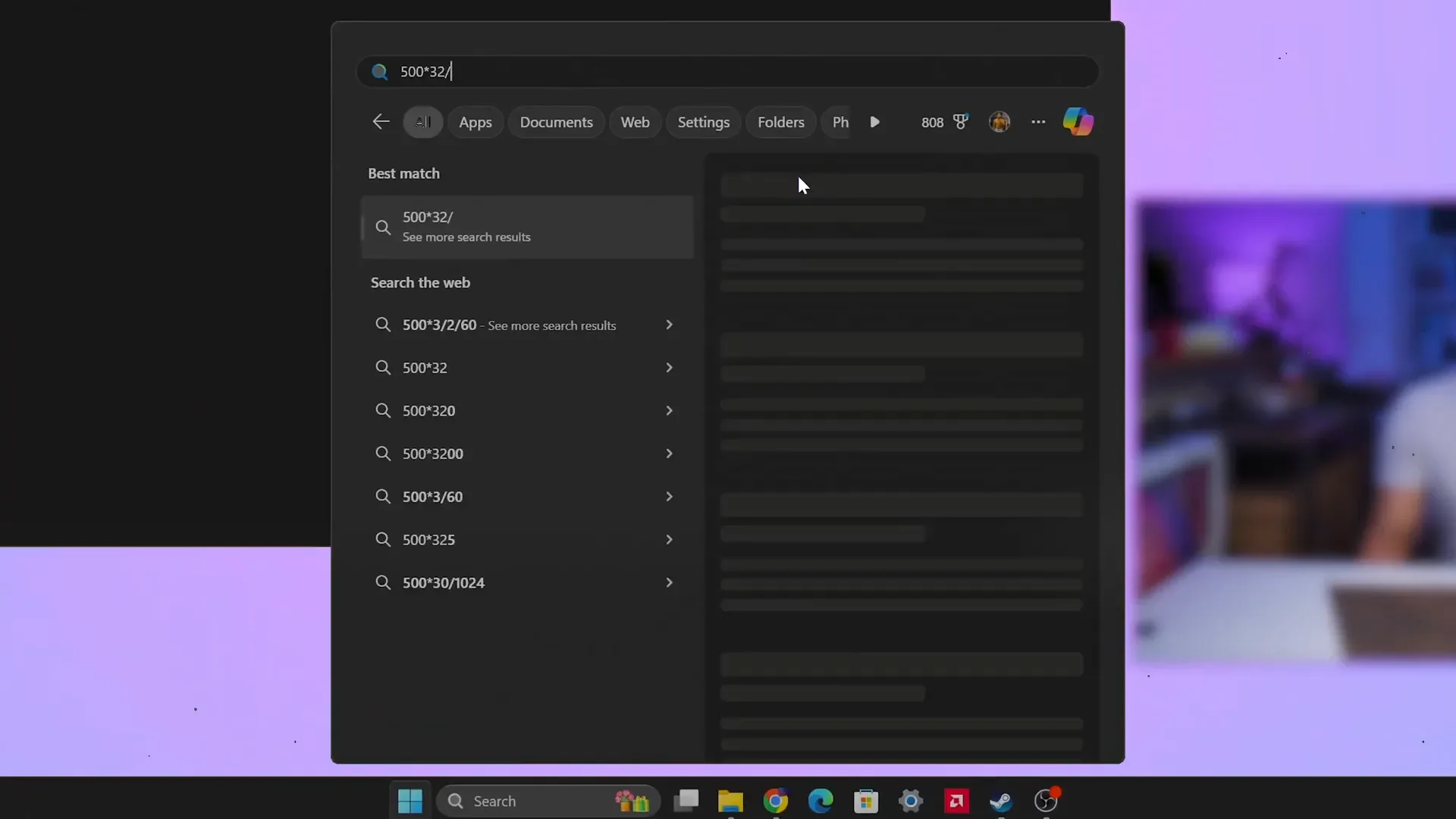Open the Windows Start button
The image size is (1456, 819).
pyautogui.click(x=410, y=801)
